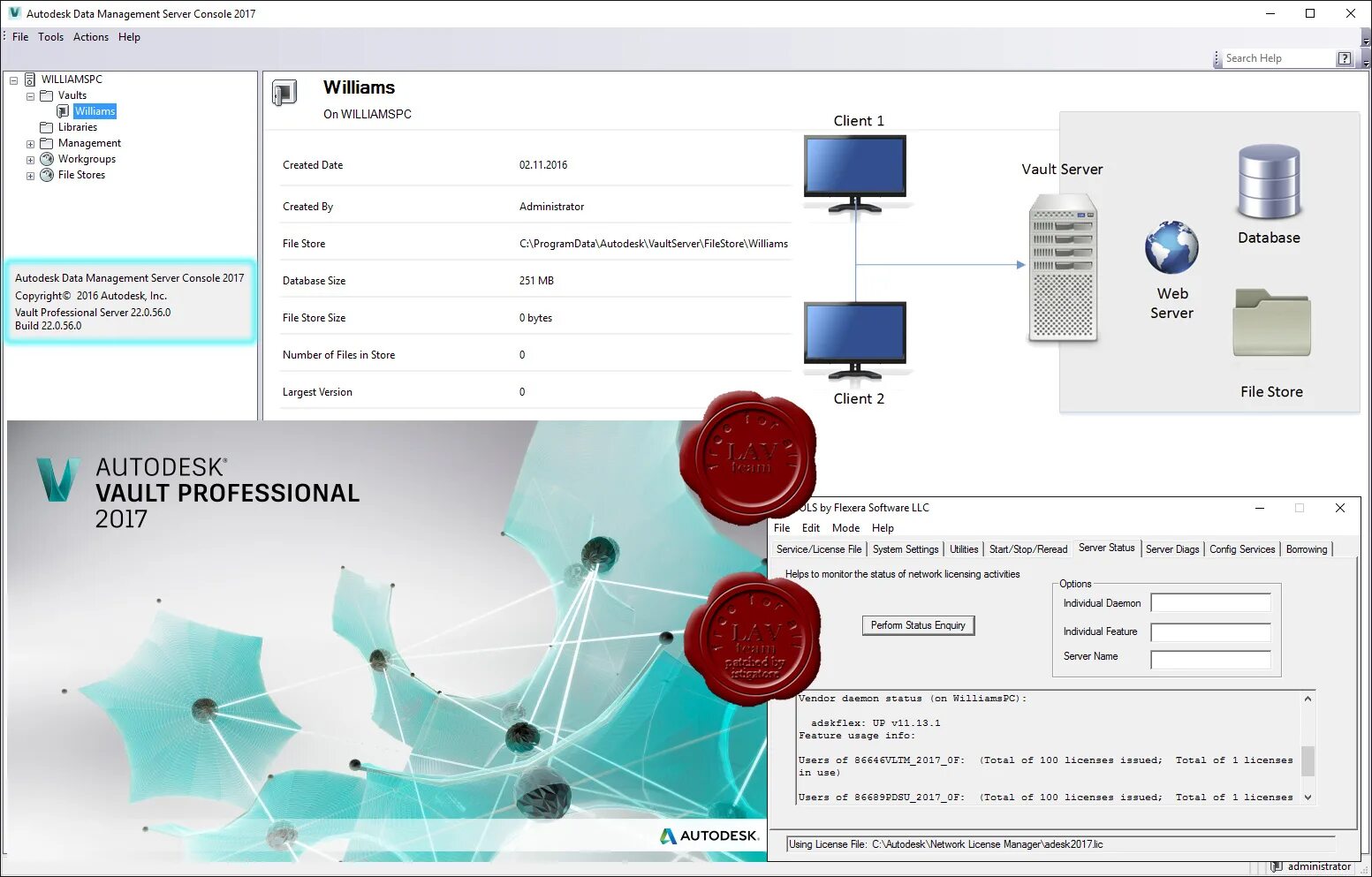This screenshot has width=1372, height=877.
Task: Click the Web Server globe icon
Action: point(1171,247)
